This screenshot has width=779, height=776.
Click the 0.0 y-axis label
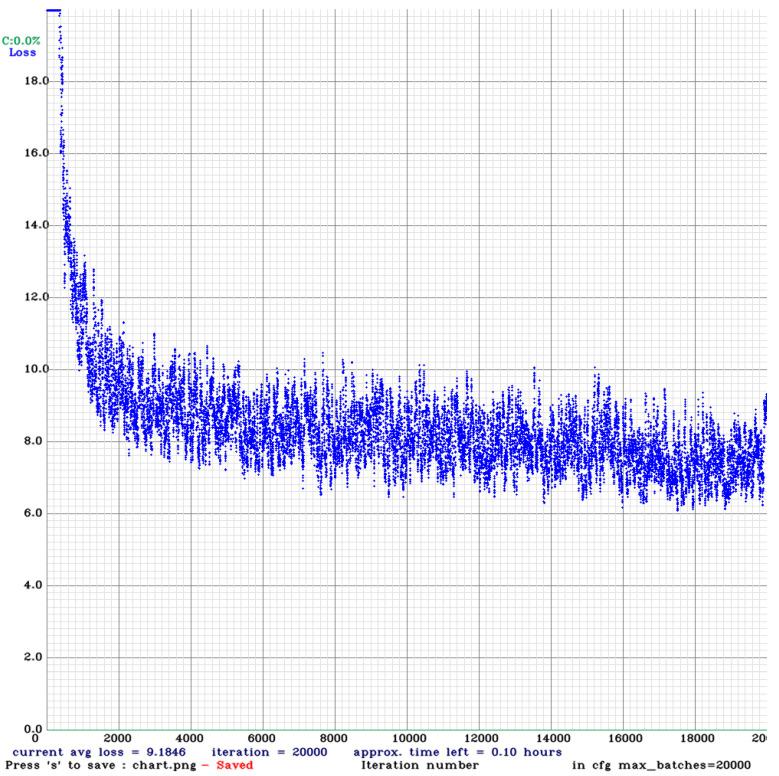click(x=34, y=729)
